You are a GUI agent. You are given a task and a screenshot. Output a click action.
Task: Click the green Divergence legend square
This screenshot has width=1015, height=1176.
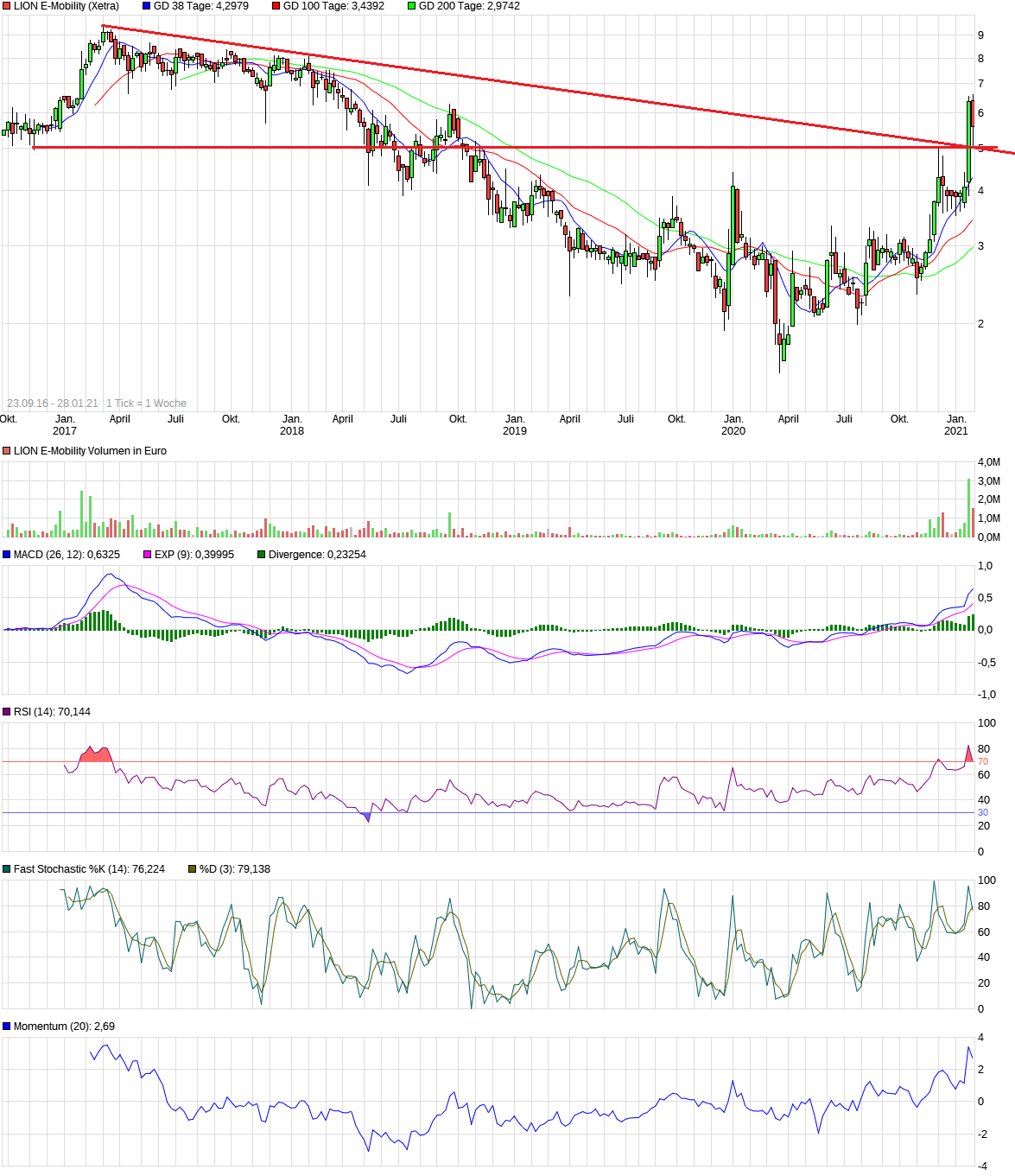point(262,555)
